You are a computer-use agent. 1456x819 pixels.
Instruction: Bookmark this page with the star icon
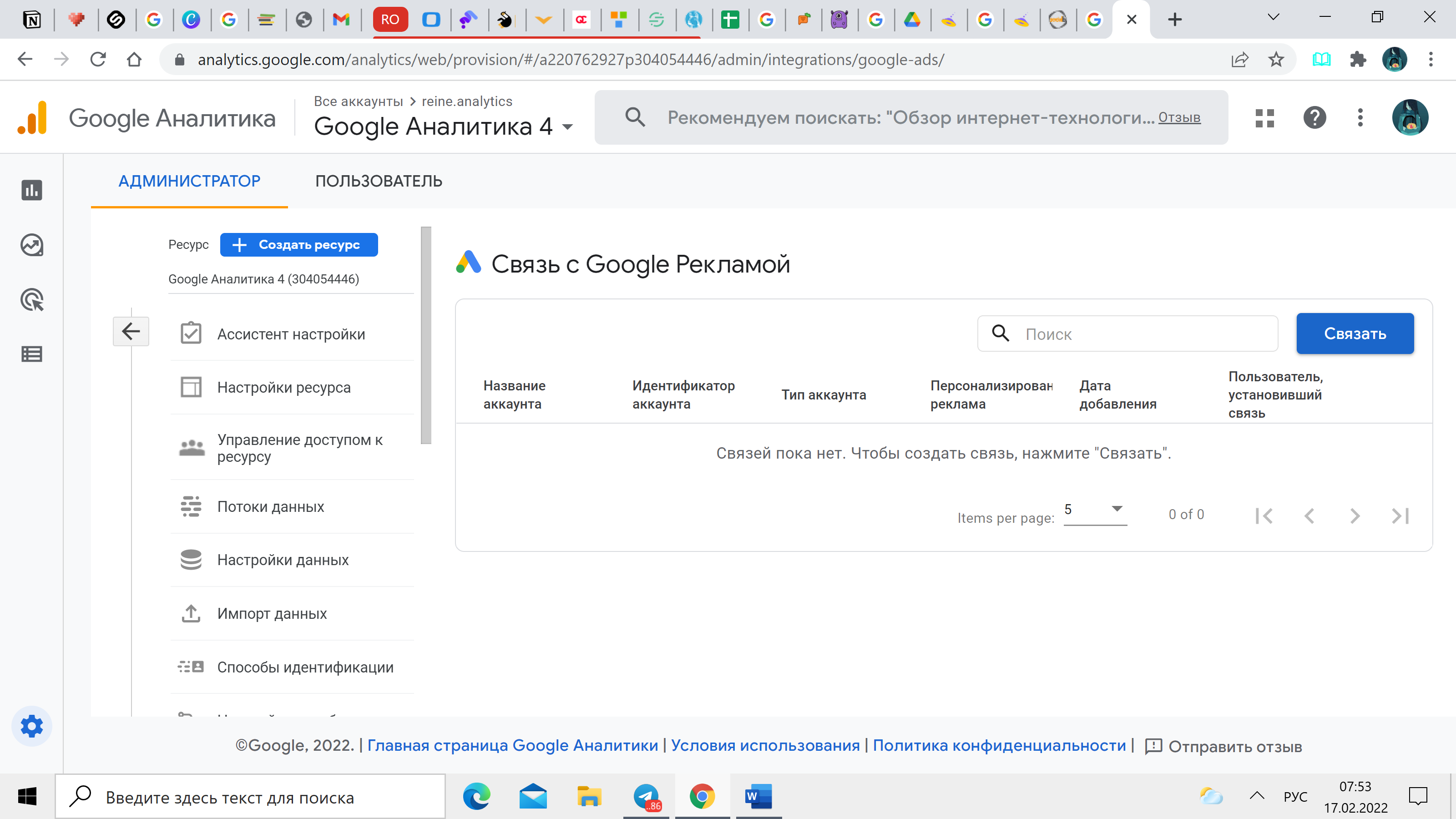1276,59
